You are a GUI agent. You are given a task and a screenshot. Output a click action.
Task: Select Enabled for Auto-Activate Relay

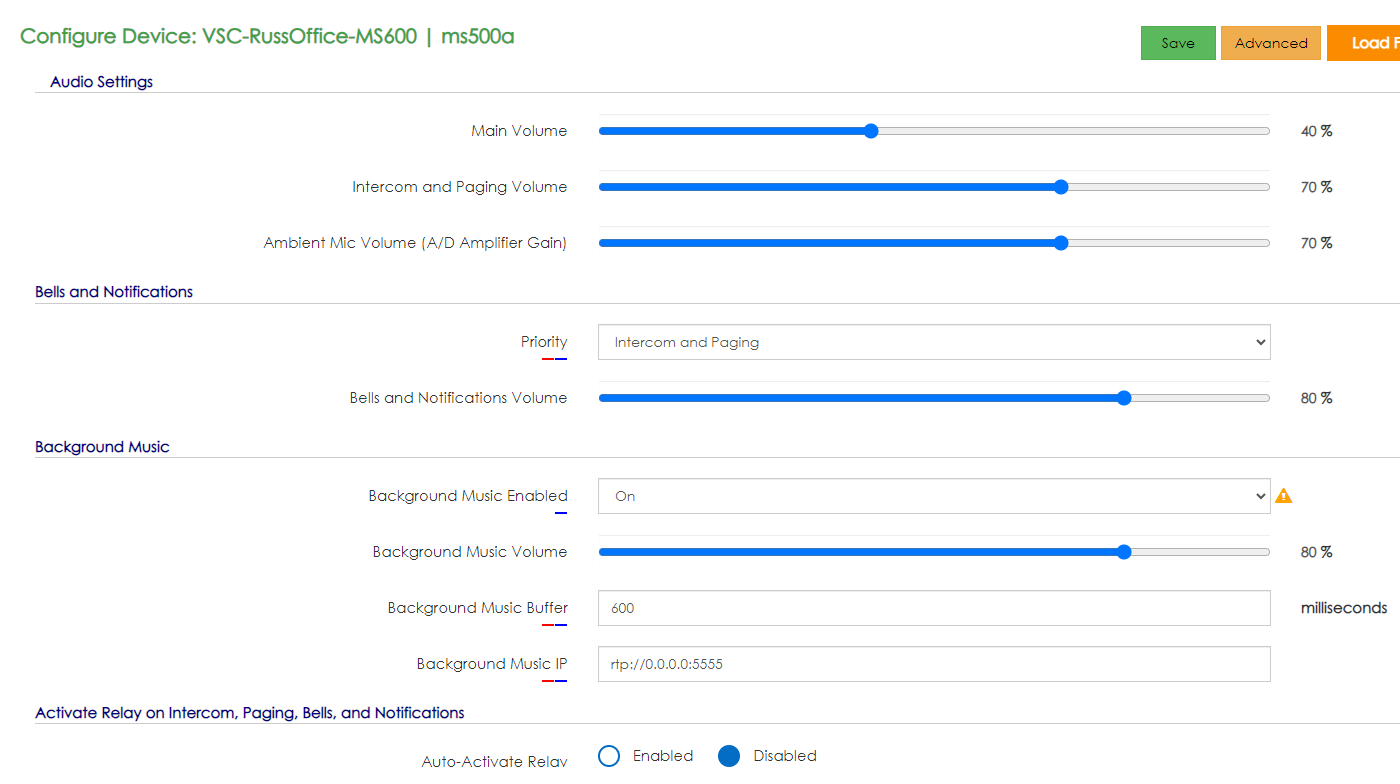(609, 756)
